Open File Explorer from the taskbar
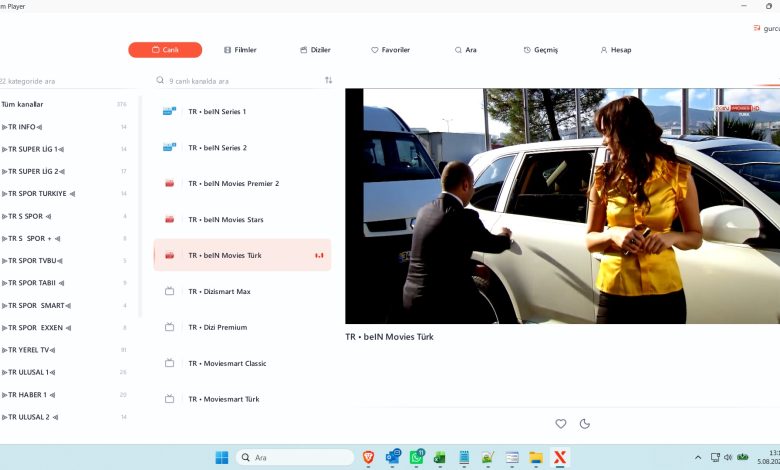The height and width of the screenshot is (470, 780). pyautogui.click(x=536, y=457)
